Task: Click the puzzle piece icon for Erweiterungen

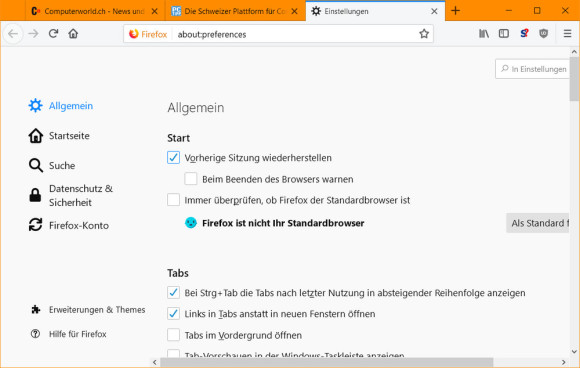Action: (x=36, y=309)
